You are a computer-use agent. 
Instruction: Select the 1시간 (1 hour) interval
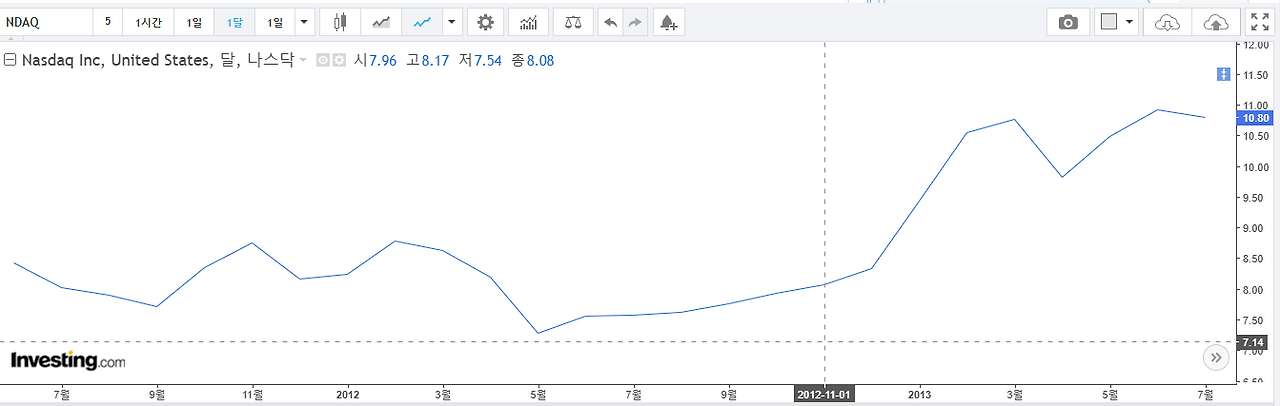click(x=148, y=22)
